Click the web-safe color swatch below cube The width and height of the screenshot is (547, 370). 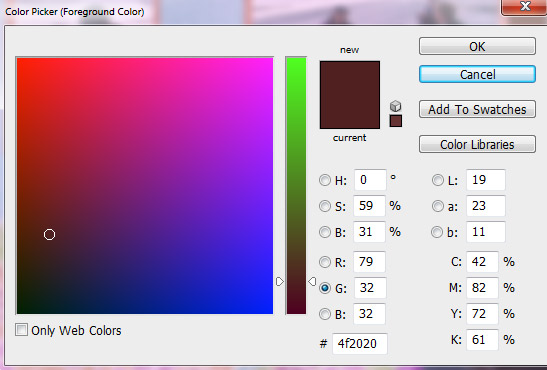tap(396, 121)
